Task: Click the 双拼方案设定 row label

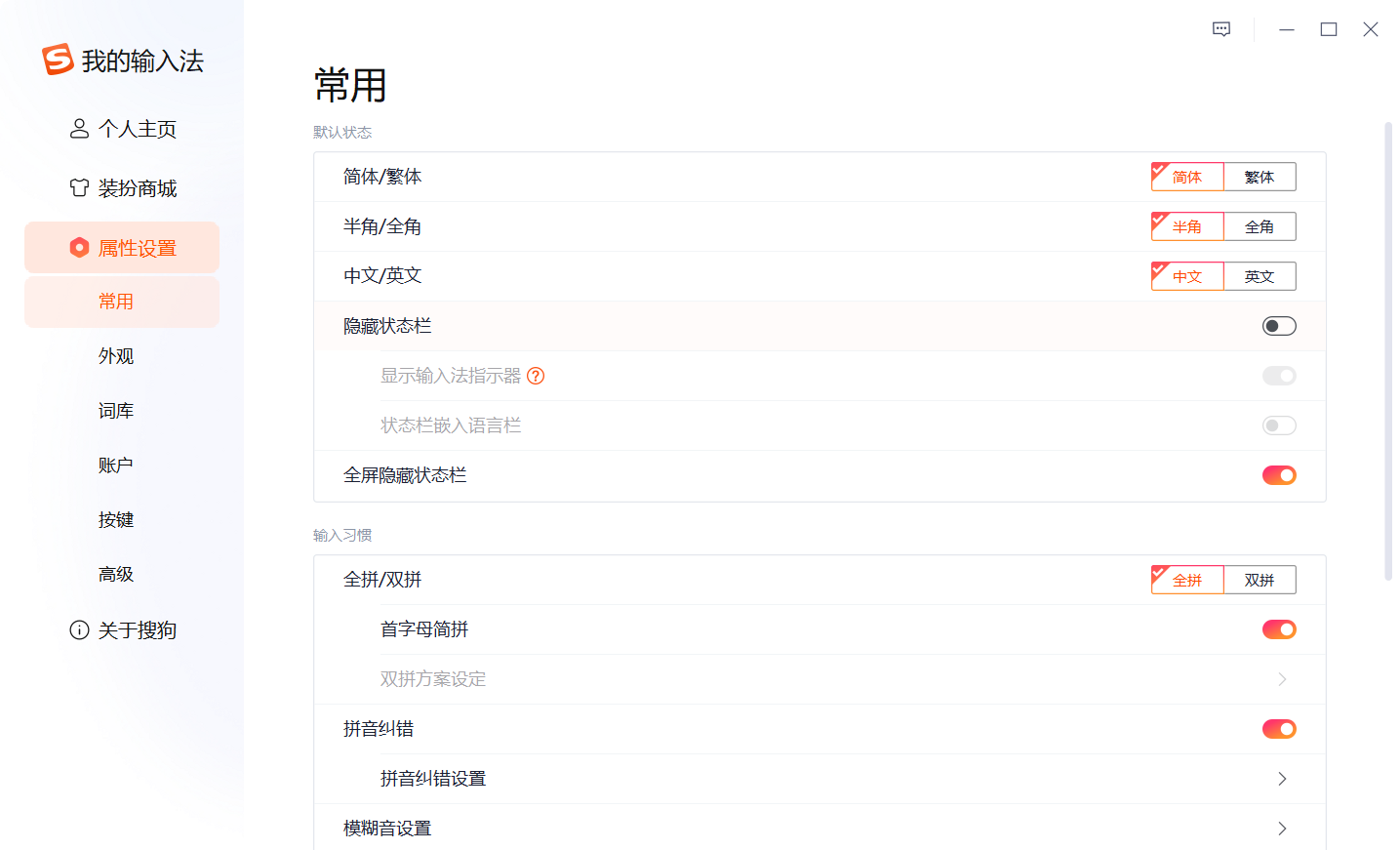Action: (x=433, y=679)
